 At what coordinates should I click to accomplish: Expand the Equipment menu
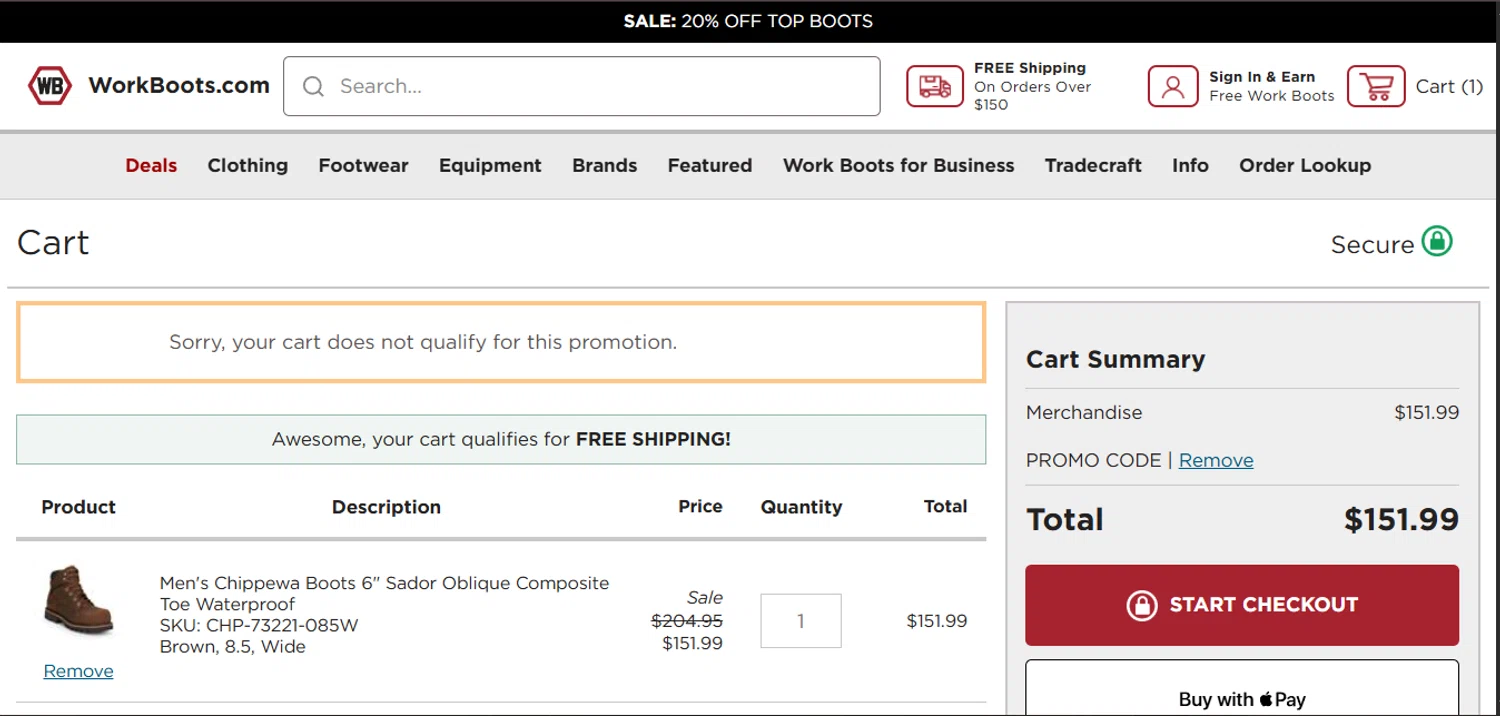tap(490, 166)
